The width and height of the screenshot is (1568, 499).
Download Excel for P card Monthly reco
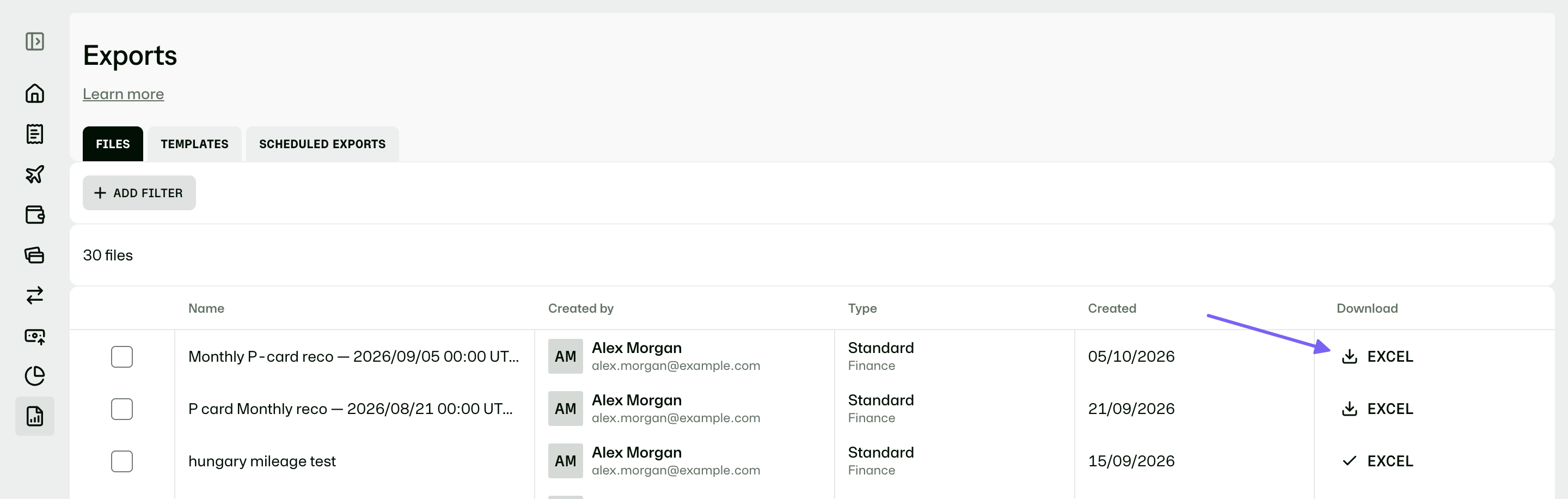click(1377, 409)
